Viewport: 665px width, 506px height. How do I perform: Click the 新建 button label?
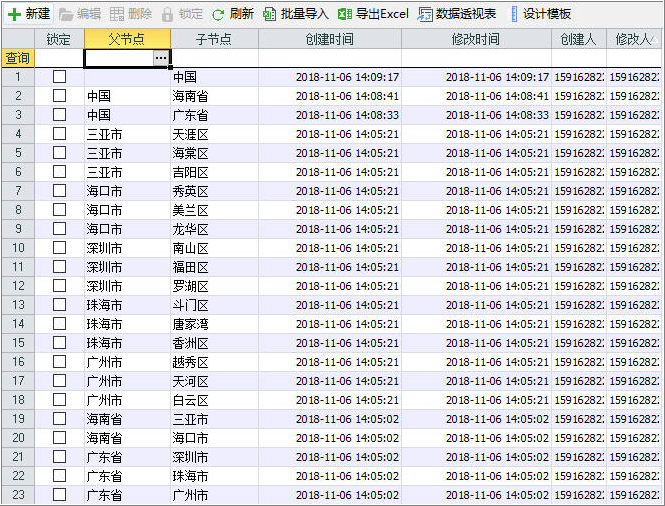pyautogui.click(x=38, y=14)
